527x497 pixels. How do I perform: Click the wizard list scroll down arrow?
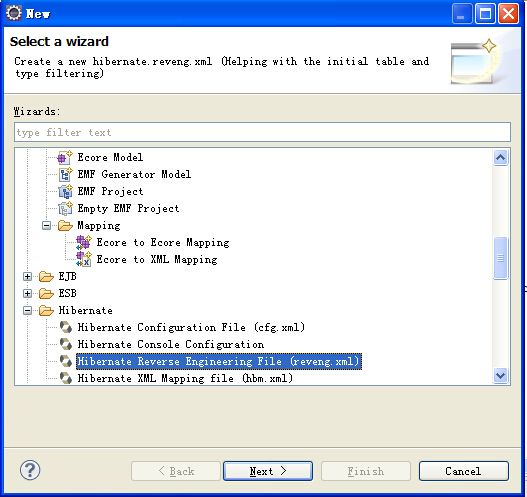click(500, 375)
